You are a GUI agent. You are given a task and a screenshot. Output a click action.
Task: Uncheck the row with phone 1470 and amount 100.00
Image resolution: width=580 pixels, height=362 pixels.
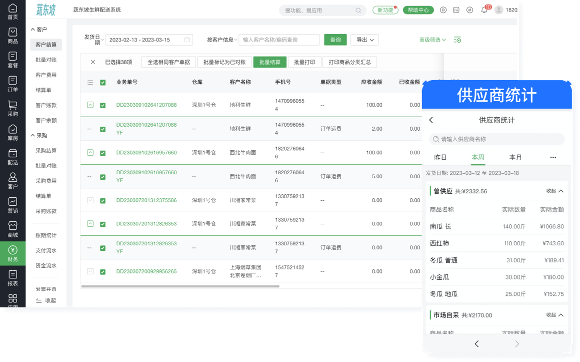[103, 105]
